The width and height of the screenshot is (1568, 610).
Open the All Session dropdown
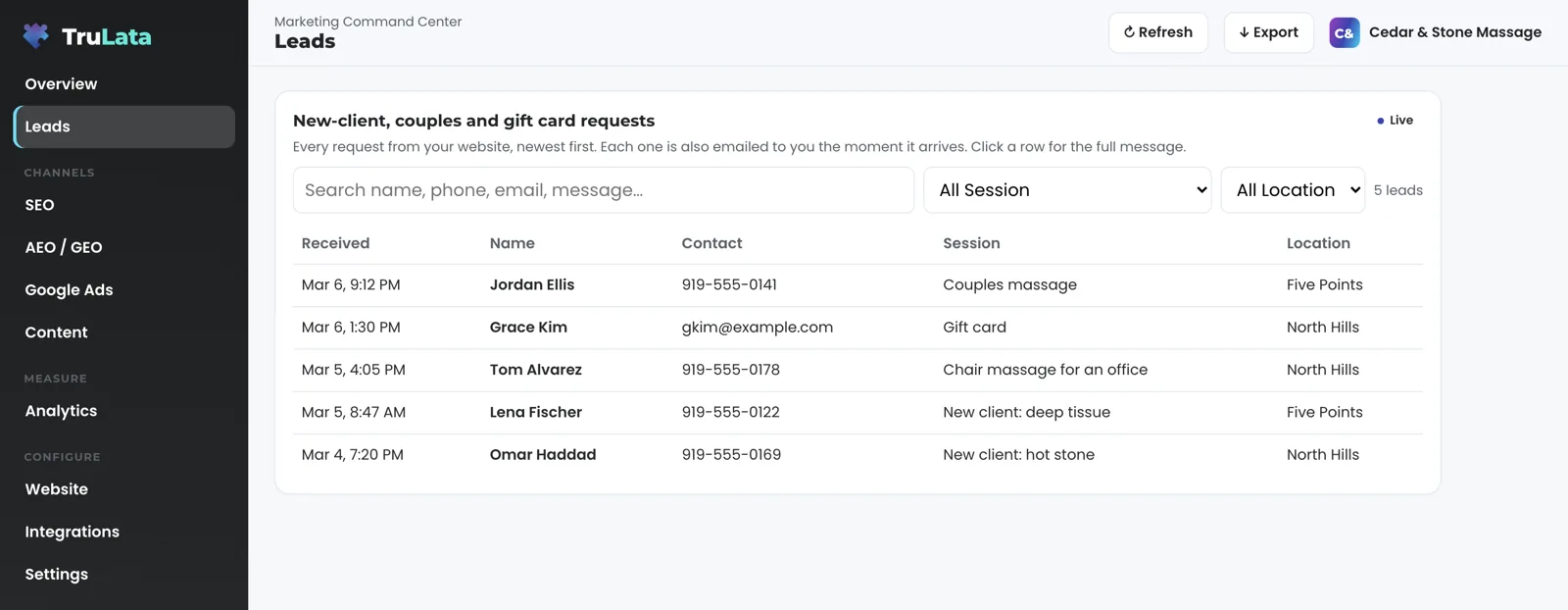click(1067, 190)
